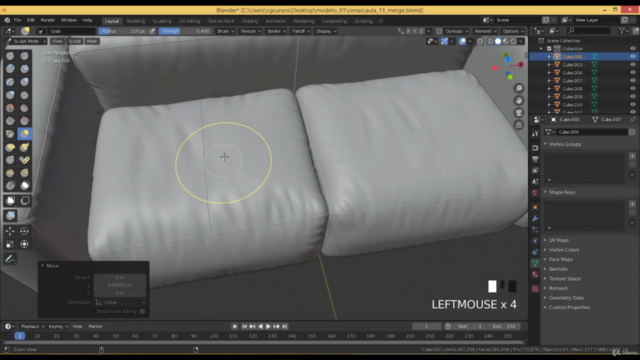The height and width of the screenshot is (360, 640).
Task: Open the Modifiers wrench properties tab
Action: [x=535, y=218]
